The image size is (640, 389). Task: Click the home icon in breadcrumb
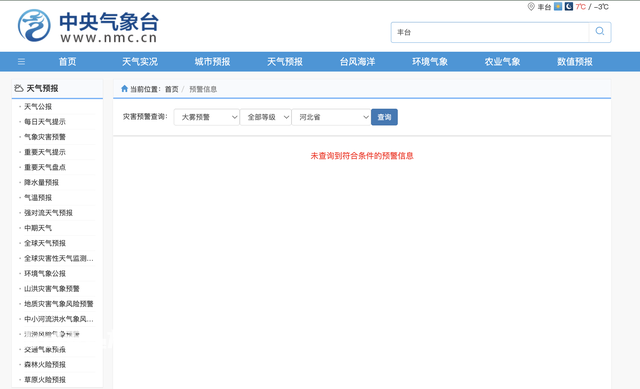[124, 89]
